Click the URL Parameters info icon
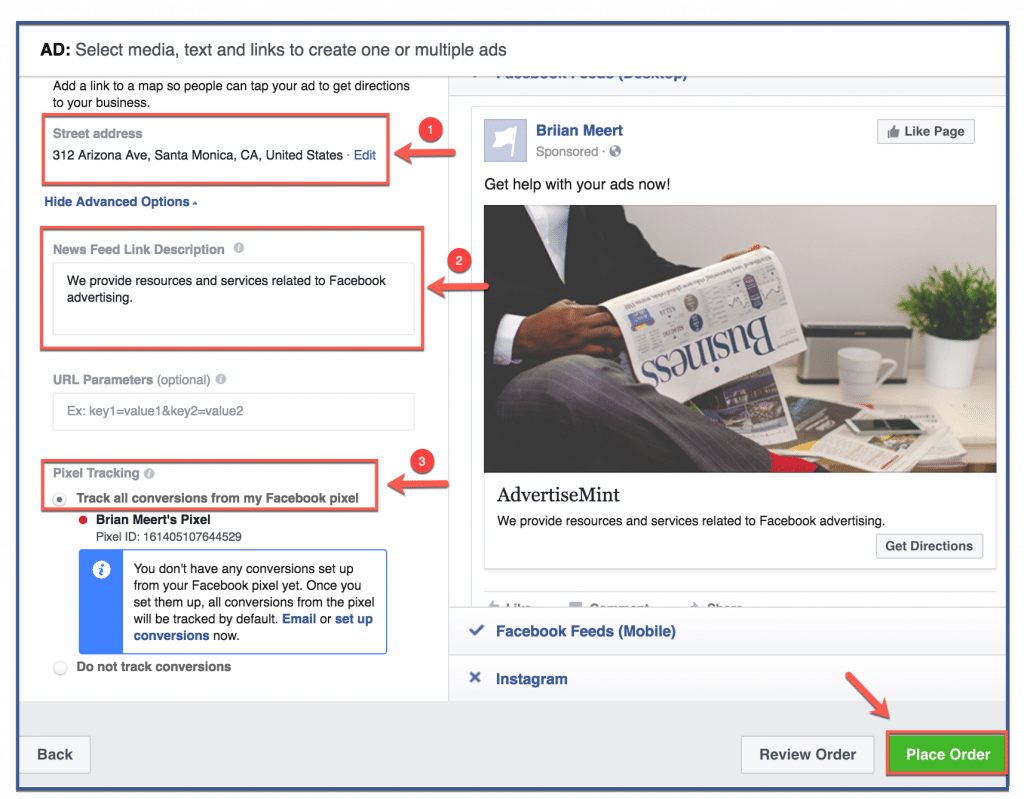 [x=221, y=377]
